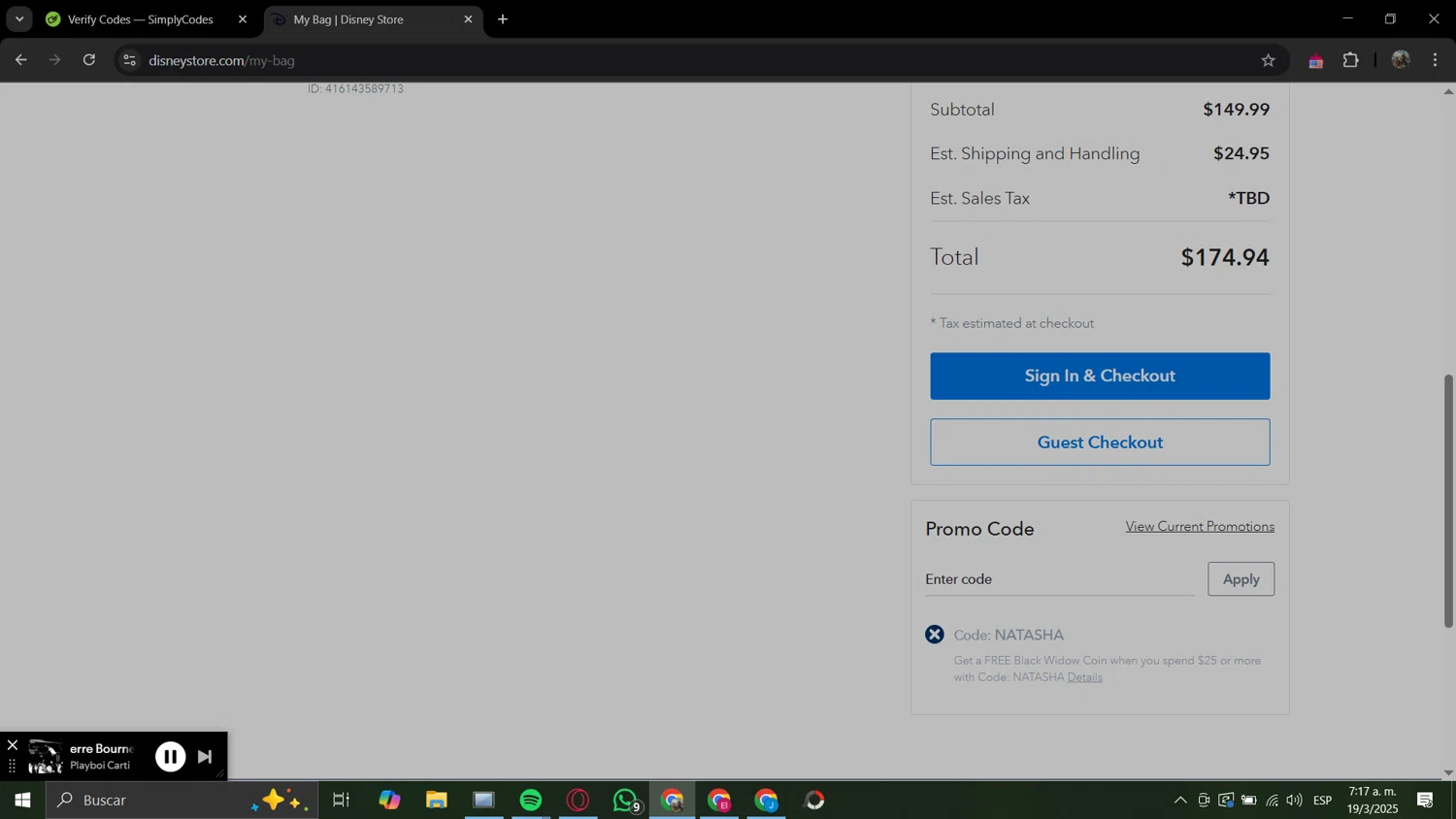Screen dimensions: 1456x819
Task: Open View Current Promotions link
Action: [1200, 526]
